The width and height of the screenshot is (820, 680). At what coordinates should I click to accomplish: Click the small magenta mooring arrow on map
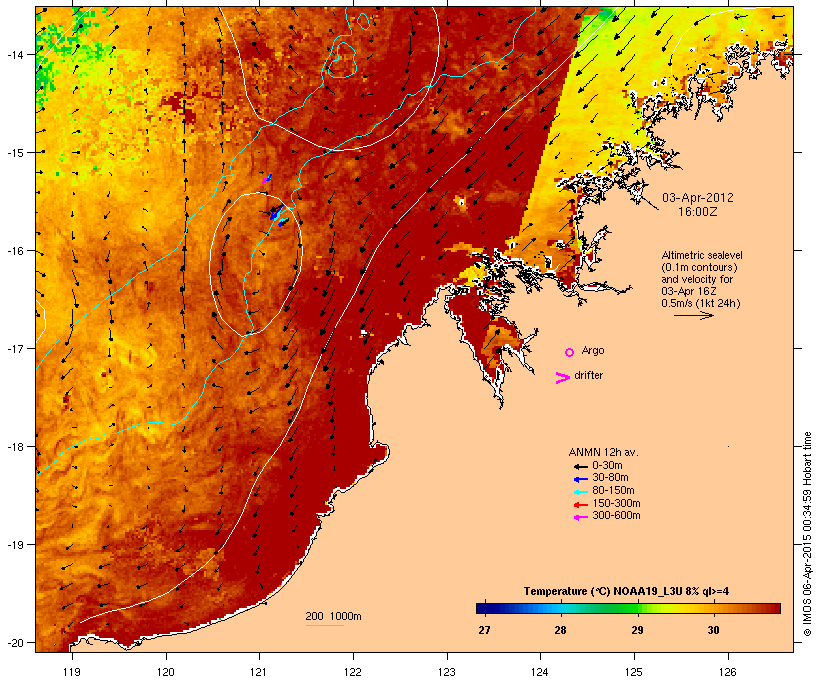point(267,179)
